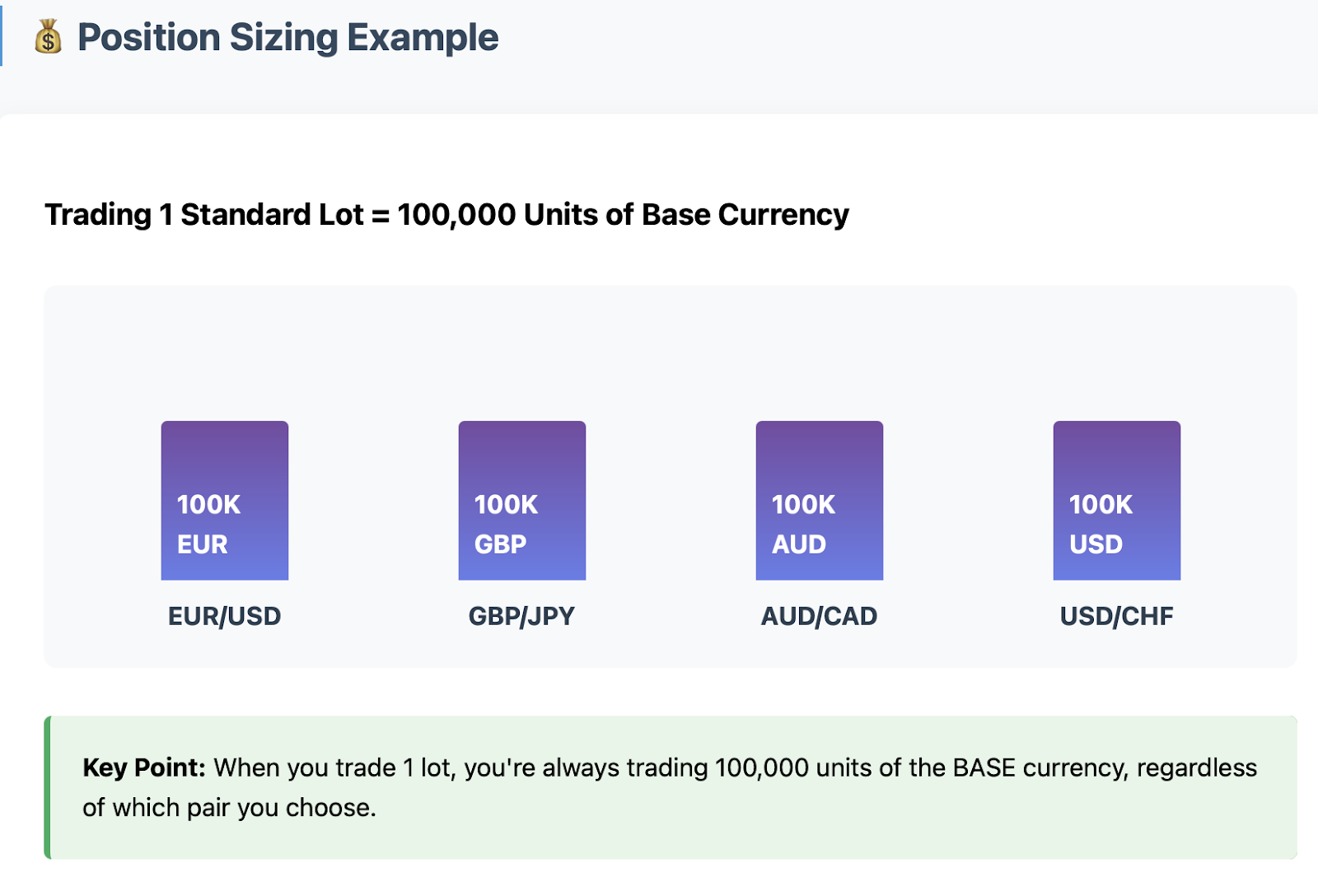The image size is (1318, 896).
Task: Click the AUD/CAD pair label
Action: click(819, 616)
